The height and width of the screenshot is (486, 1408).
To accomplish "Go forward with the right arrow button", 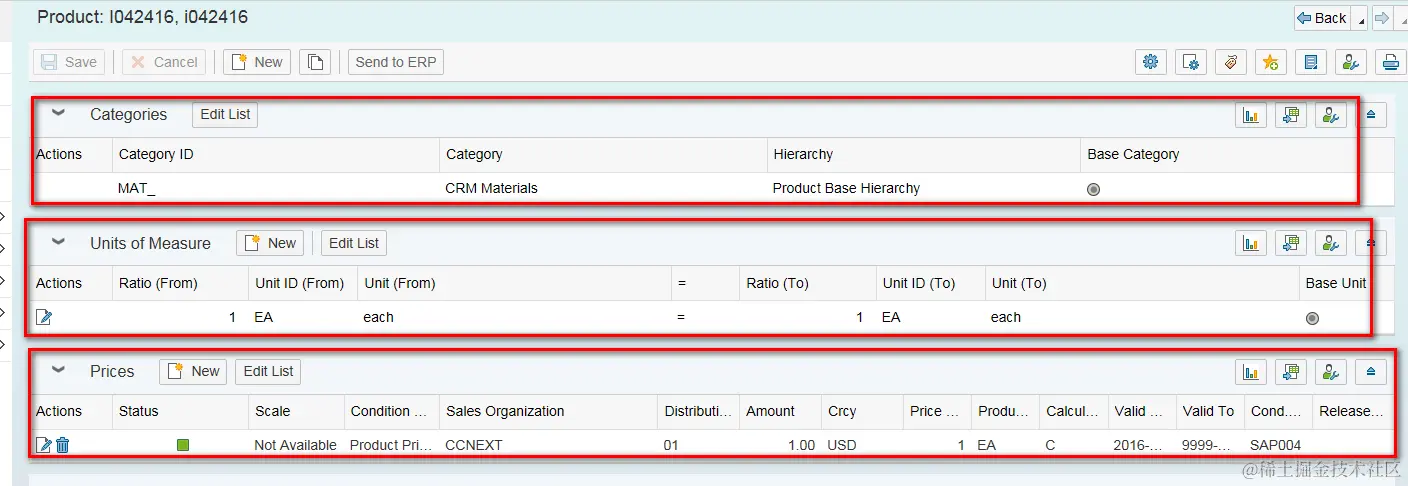I will tap(1382, 18).
